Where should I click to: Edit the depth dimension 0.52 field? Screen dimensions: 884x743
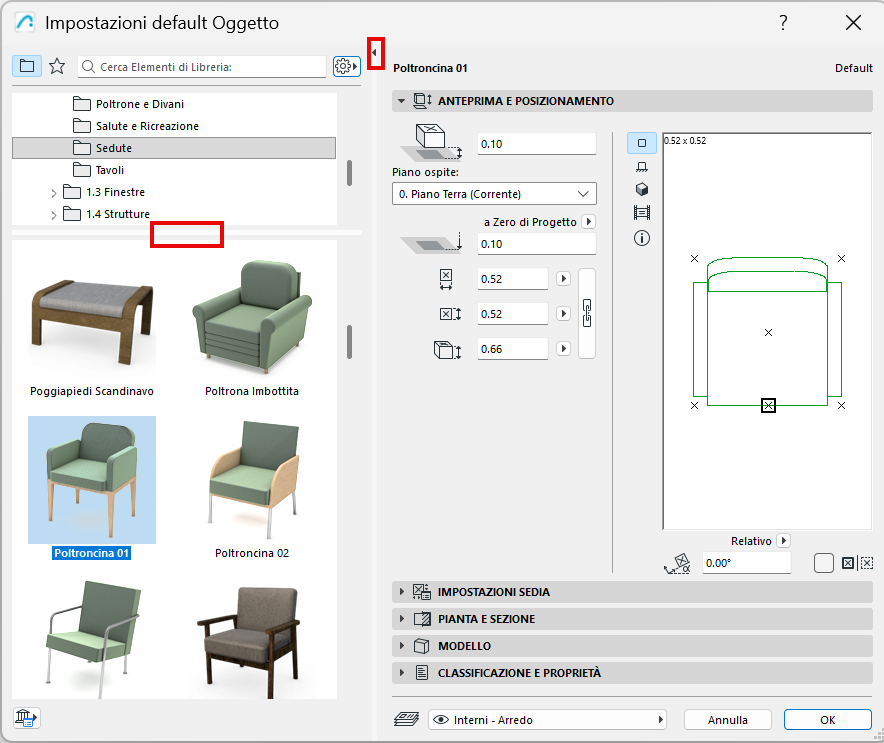coord(512,314)
